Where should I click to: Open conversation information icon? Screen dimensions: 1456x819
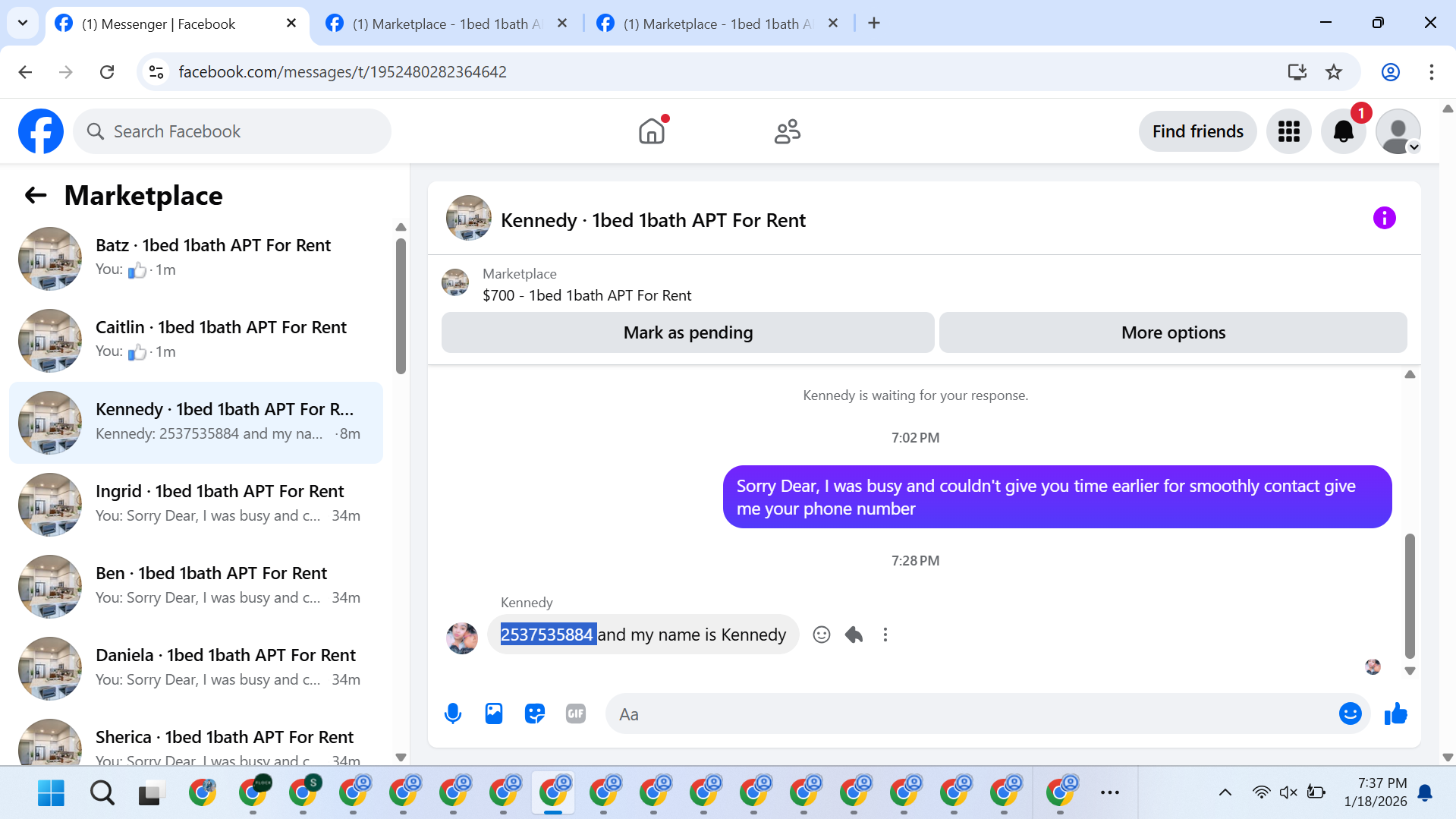(x=1384, y=219)
